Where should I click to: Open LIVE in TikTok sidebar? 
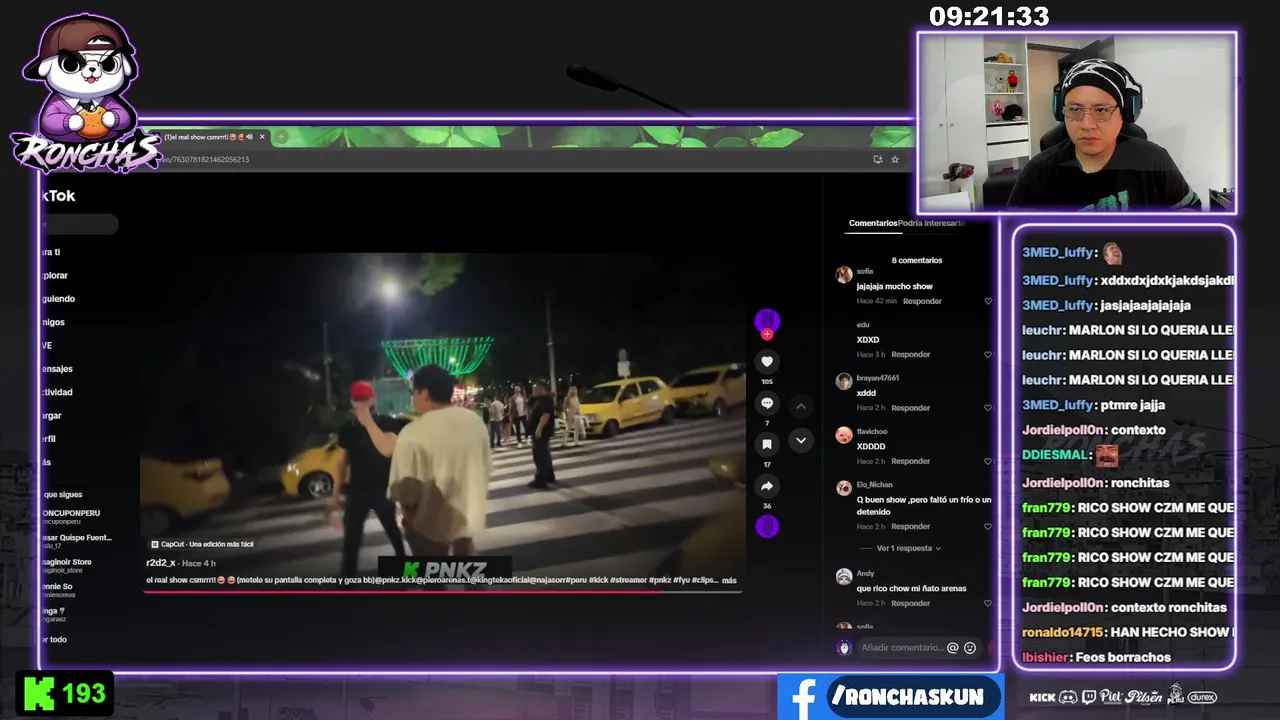click(46, 345)
